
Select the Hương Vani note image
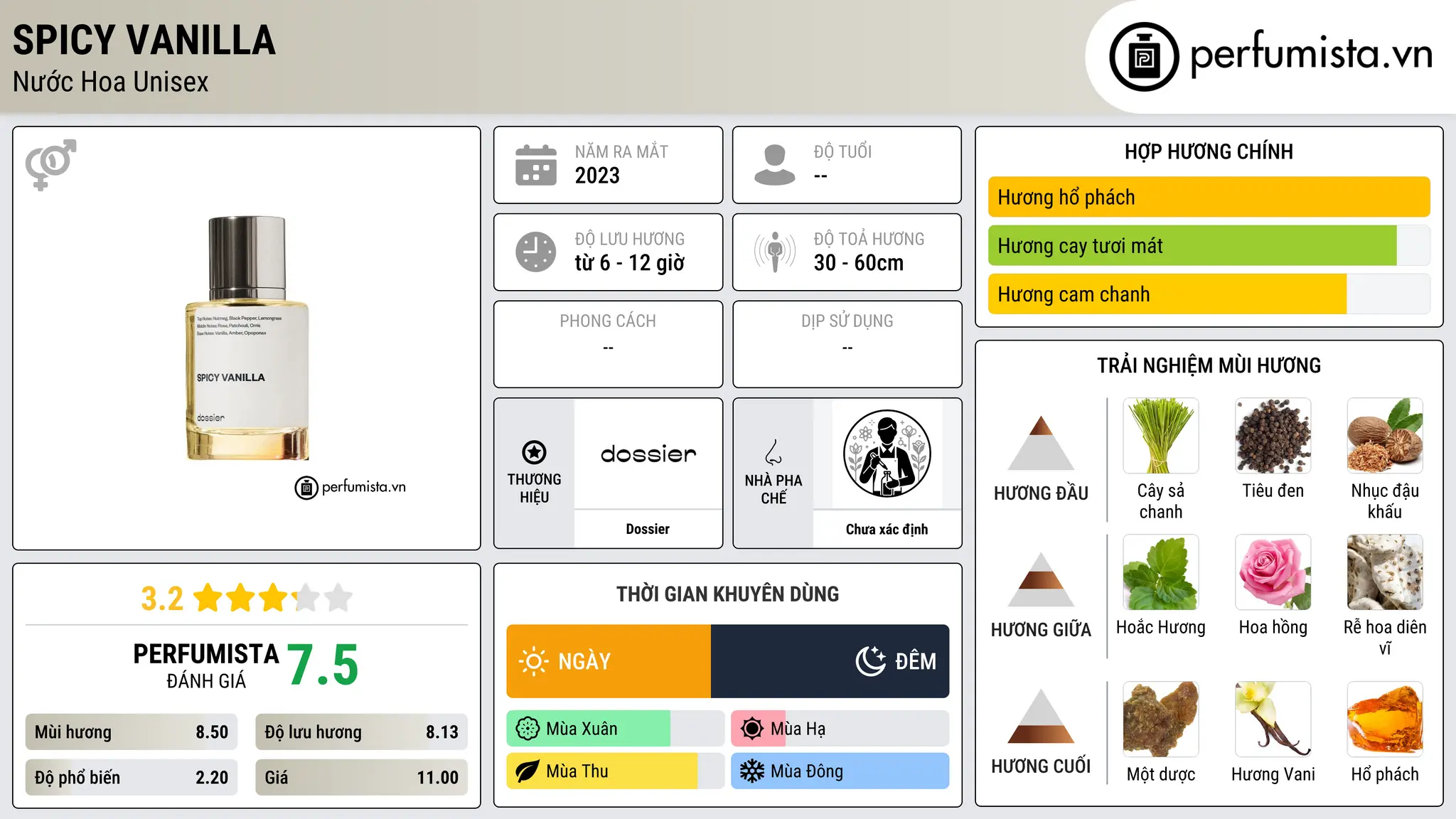pos(1273,719)
